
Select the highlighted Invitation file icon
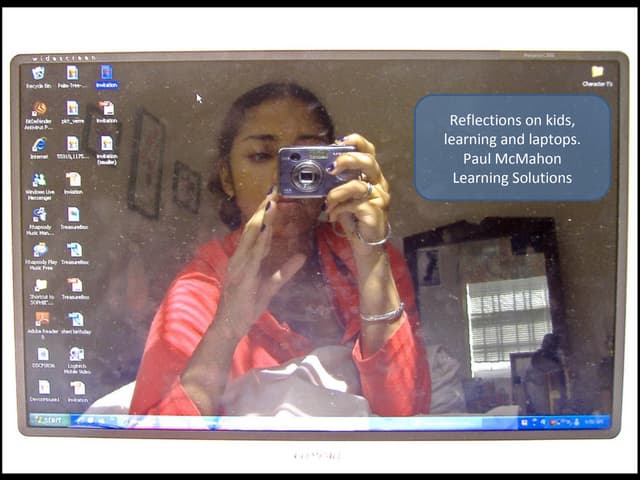pyautogui.click(x=106, y=74)
